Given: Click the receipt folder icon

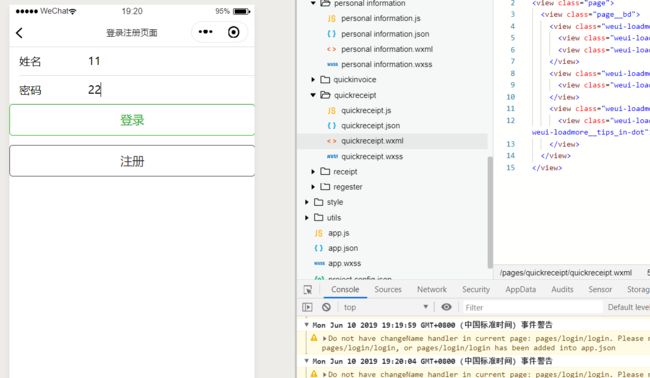Looking at the screenshot, I should click(325, 171).
